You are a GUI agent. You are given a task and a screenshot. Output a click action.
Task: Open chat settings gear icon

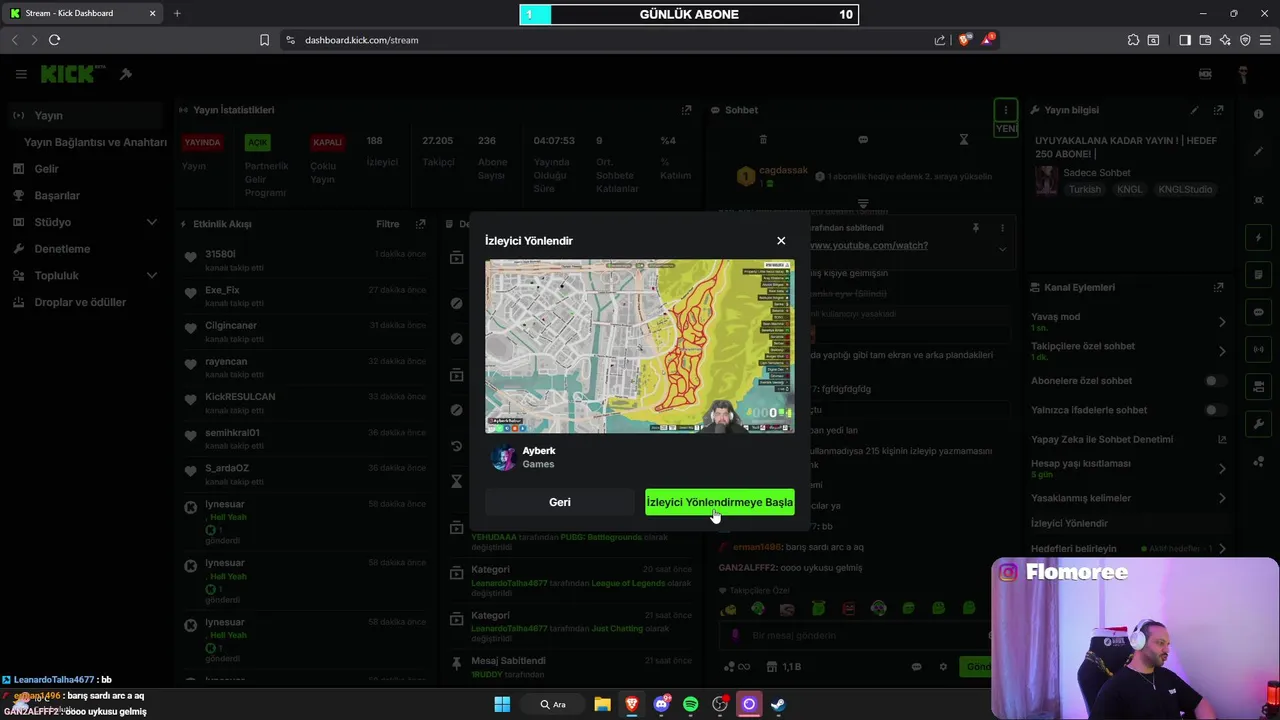tap(942, 667)
